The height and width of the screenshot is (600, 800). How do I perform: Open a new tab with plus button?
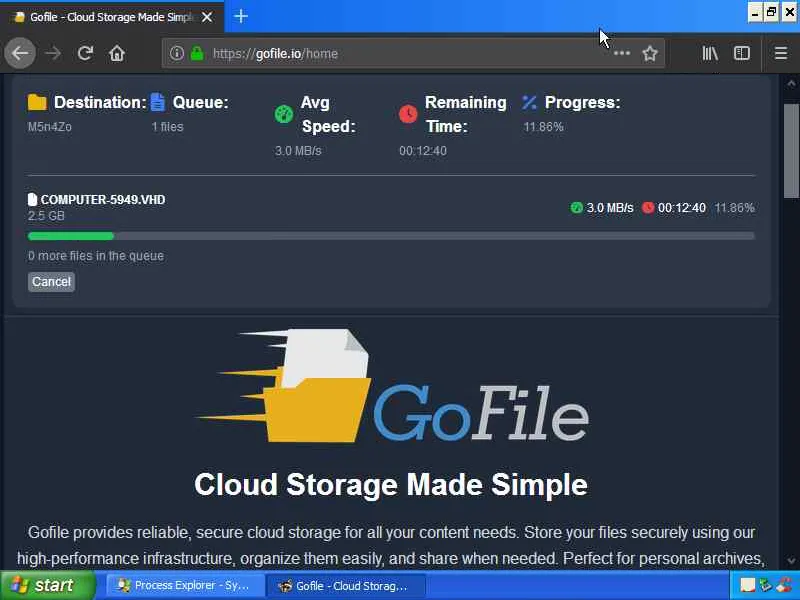pos(241,16)
